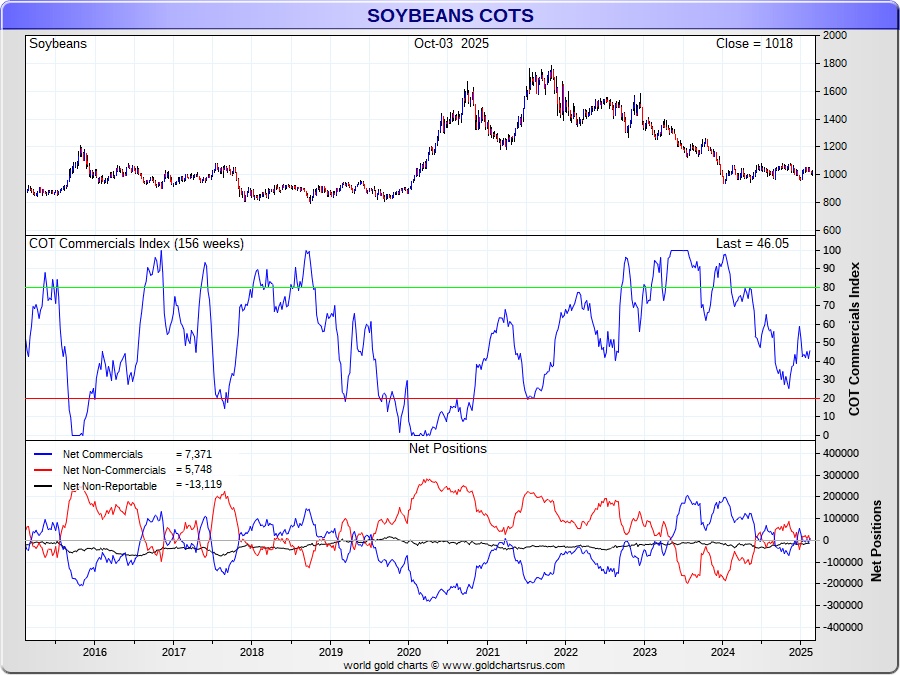Select the Oct-03 2025 date text

[x=451, y=44]
